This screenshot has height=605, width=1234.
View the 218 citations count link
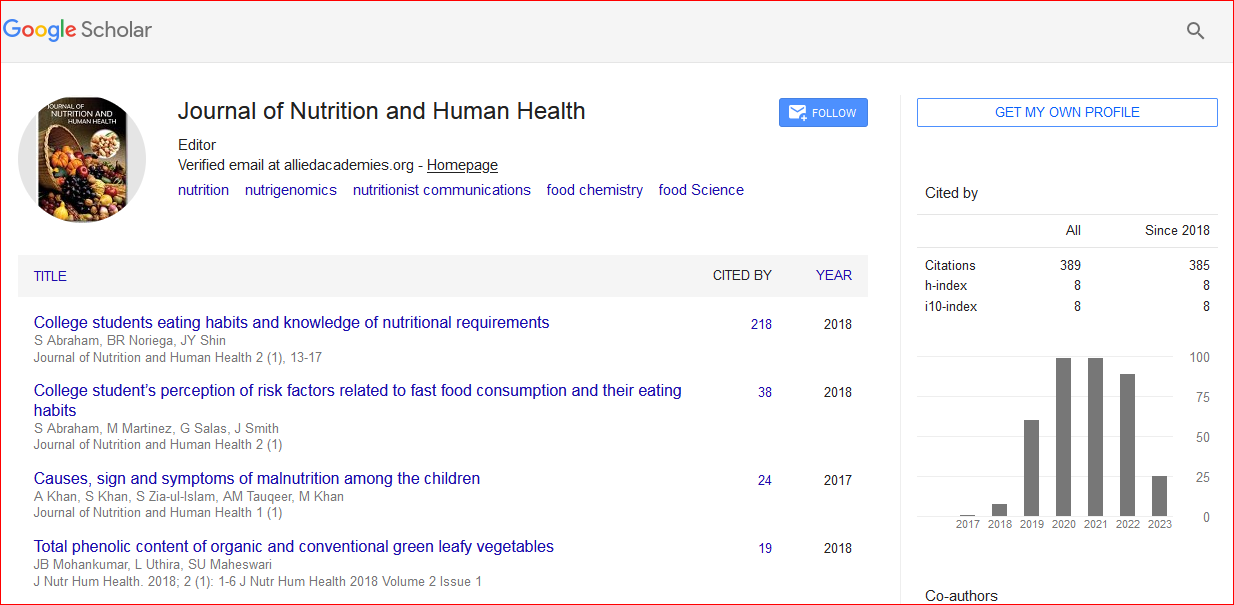tap(761, 324)
